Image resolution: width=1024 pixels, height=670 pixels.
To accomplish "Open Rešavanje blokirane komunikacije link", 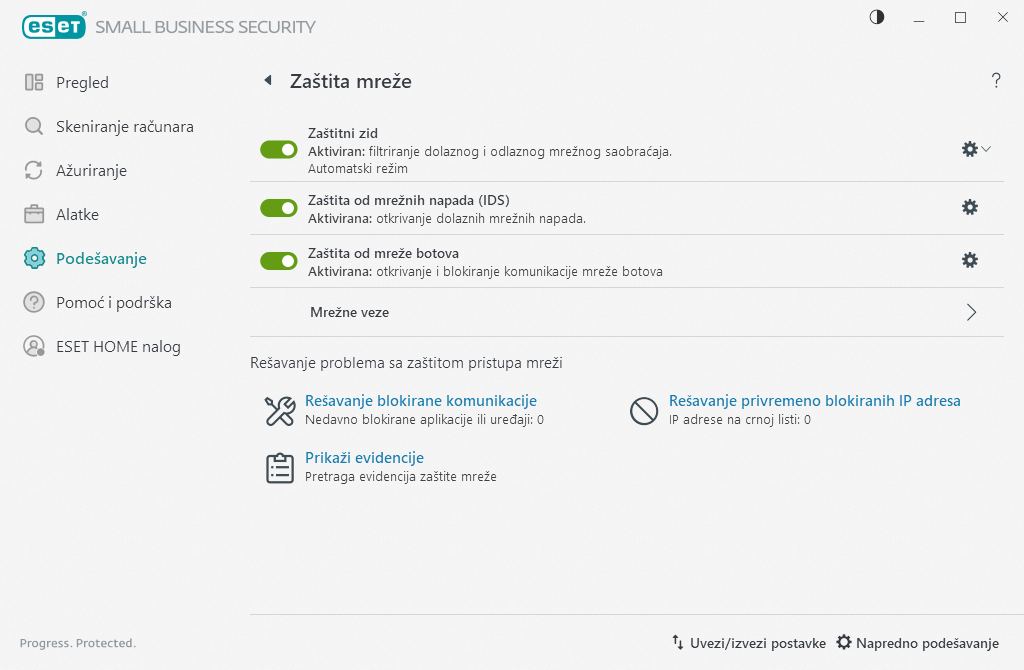I will (x=421, y=401).
